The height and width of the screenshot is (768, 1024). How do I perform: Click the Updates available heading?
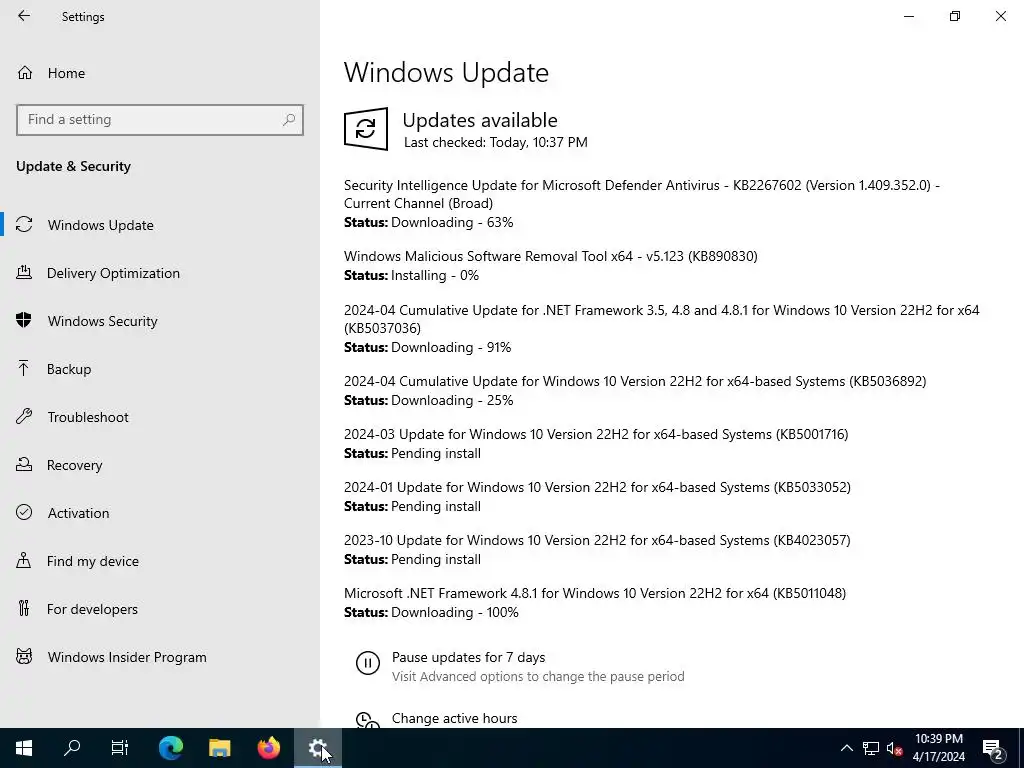[x=480, y=120]
